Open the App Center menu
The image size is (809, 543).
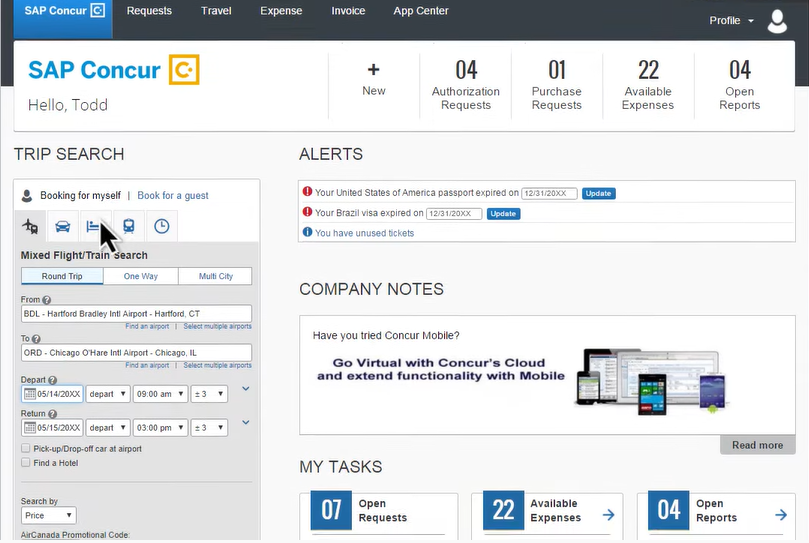421,11
